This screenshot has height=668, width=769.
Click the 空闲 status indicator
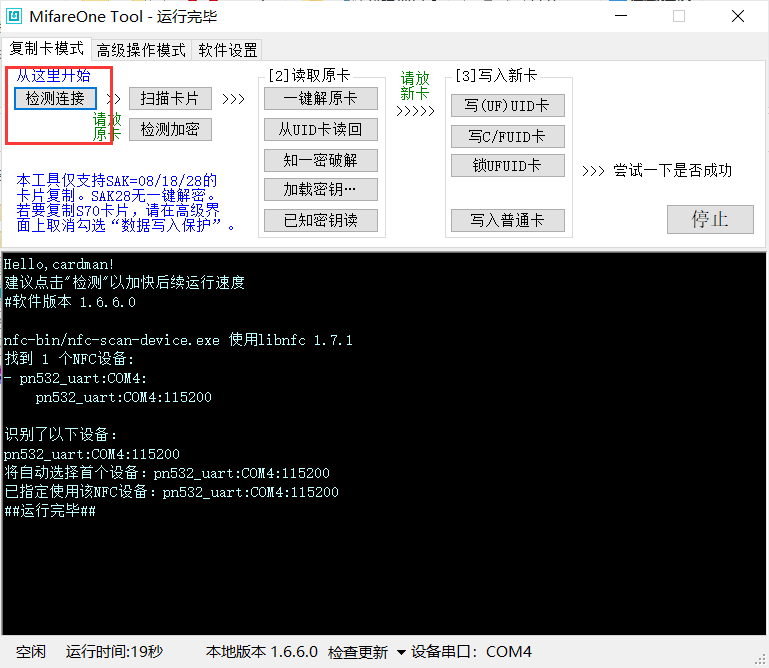[x=30, y=652]
